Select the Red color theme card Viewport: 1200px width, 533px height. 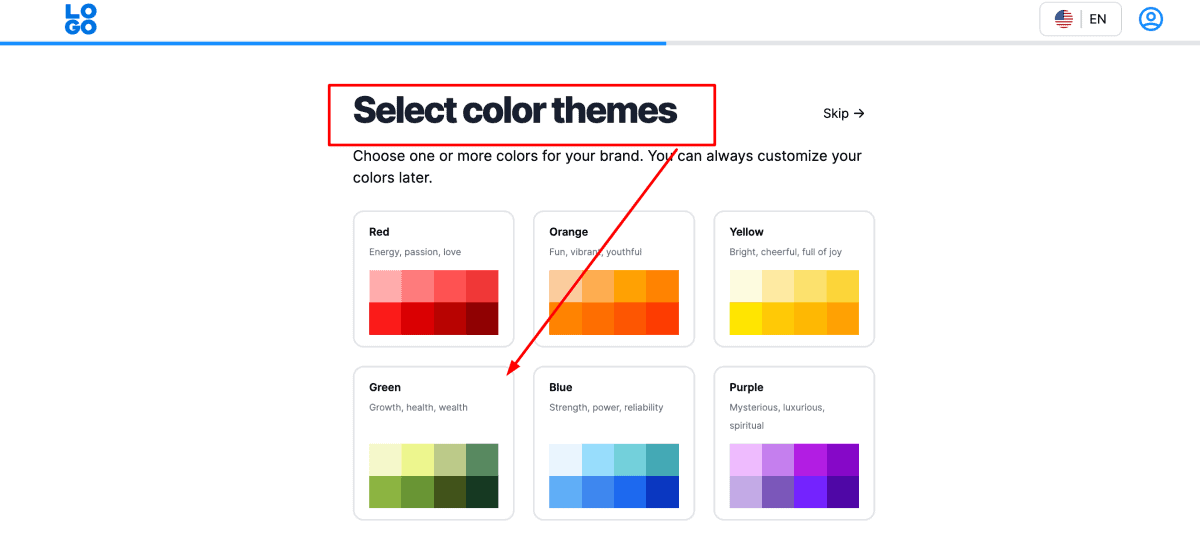pos(433,278)
